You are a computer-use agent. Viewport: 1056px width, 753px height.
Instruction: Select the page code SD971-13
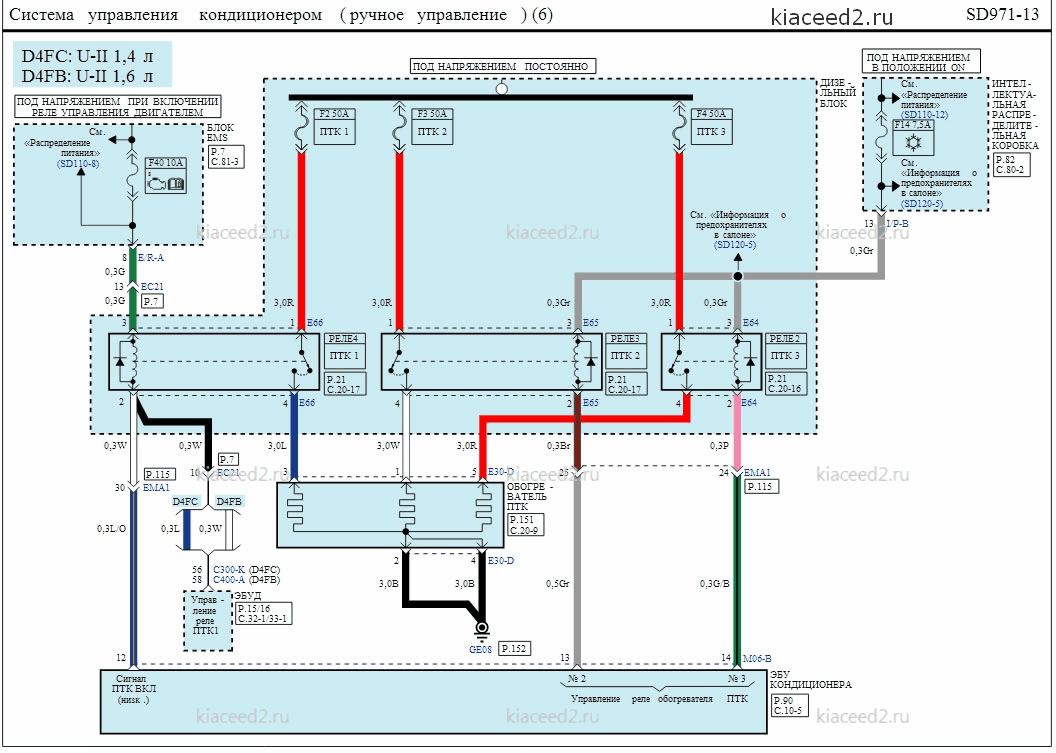1002,15
